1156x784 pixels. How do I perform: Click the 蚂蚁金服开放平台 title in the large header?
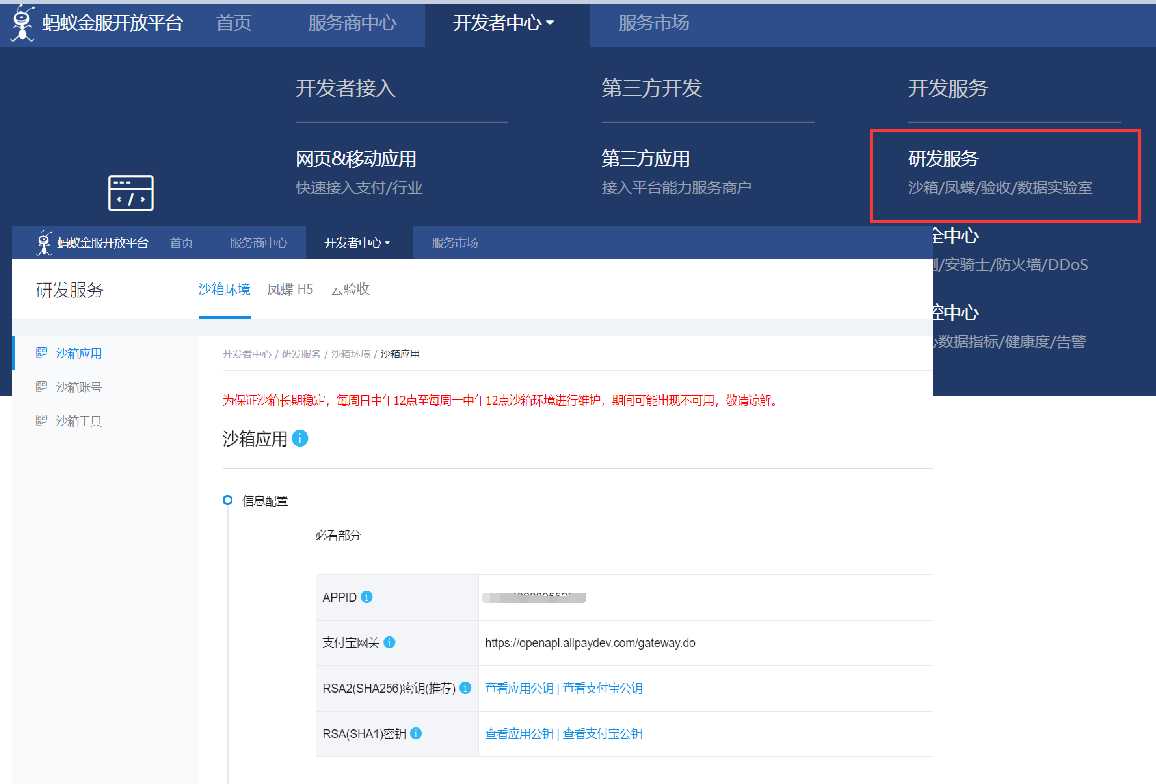[x=112, y=23]
